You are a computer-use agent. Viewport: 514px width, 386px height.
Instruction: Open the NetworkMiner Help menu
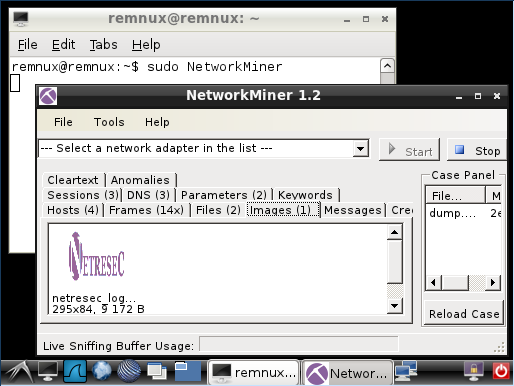coord(157,122)
